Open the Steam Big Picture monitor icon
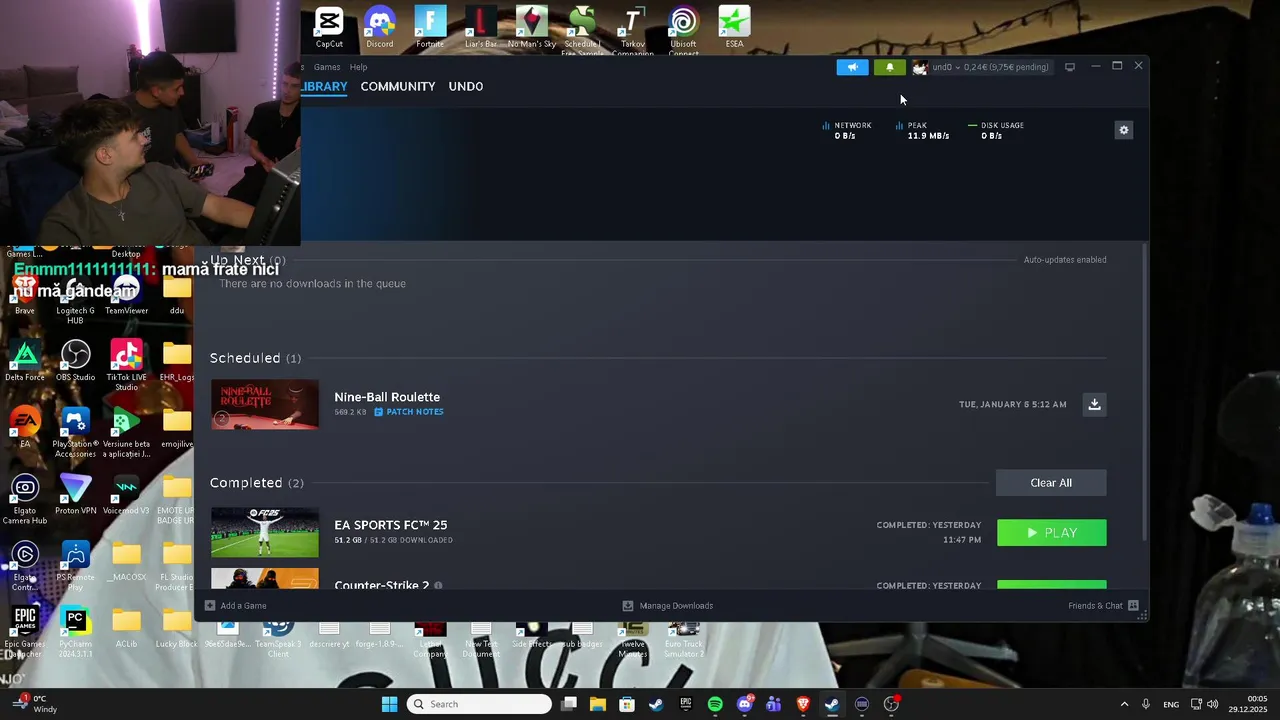 (x=1069, y=67)
